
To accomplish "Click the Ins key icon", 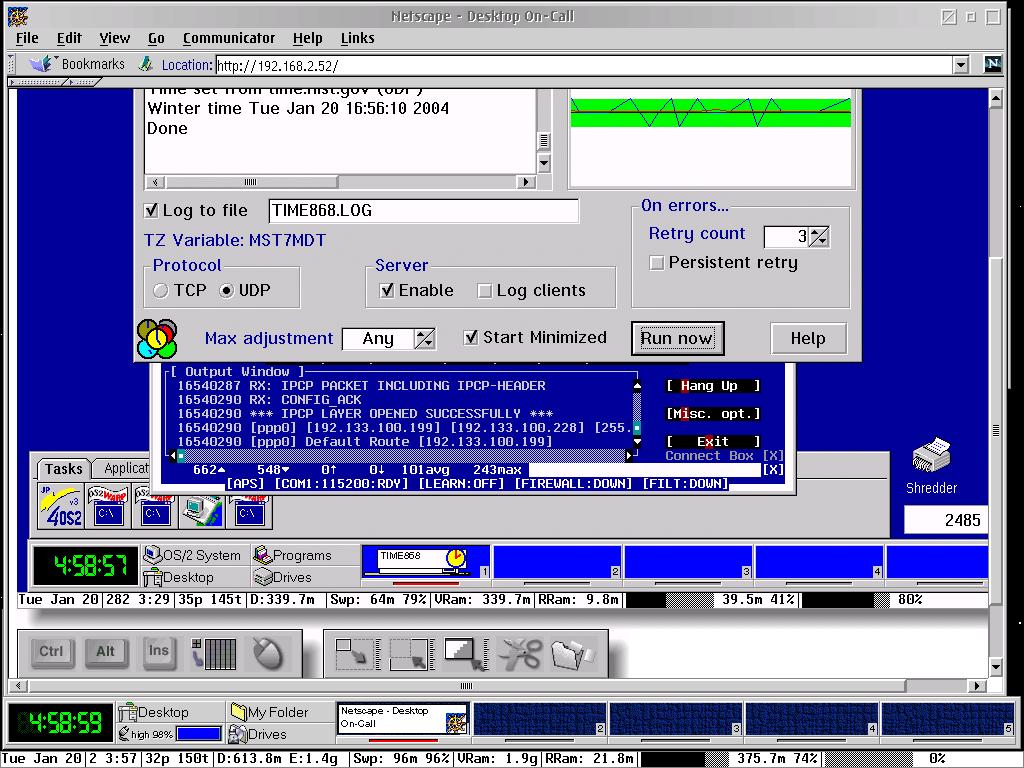I will click(x=159, y=651).
